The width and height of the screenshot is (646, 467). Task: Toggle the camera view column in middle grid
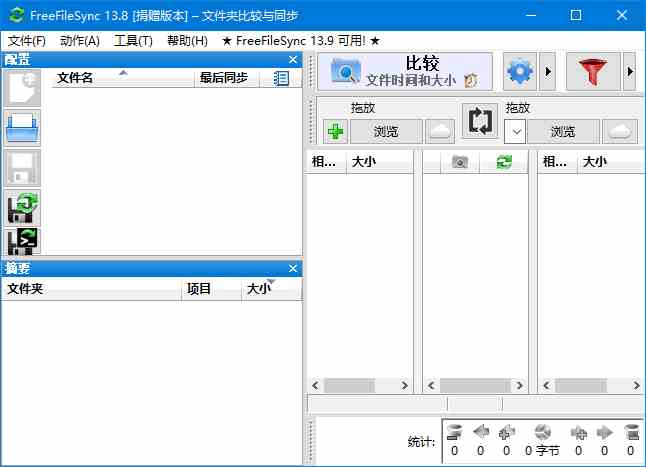tap(460, 162)
